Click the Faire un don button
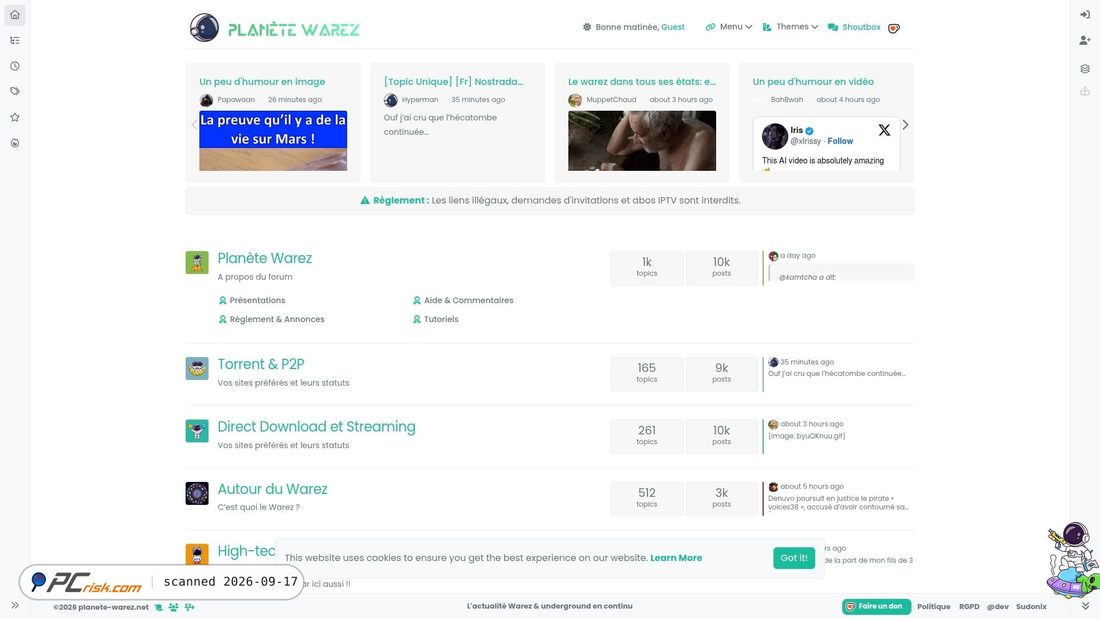The image size is (1100, 619). (x=876, y=606)
